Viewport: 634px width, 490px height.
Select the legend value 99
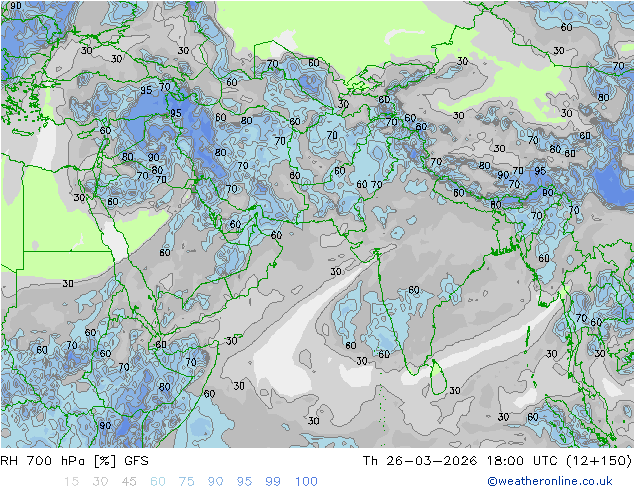tap(273, 482)
